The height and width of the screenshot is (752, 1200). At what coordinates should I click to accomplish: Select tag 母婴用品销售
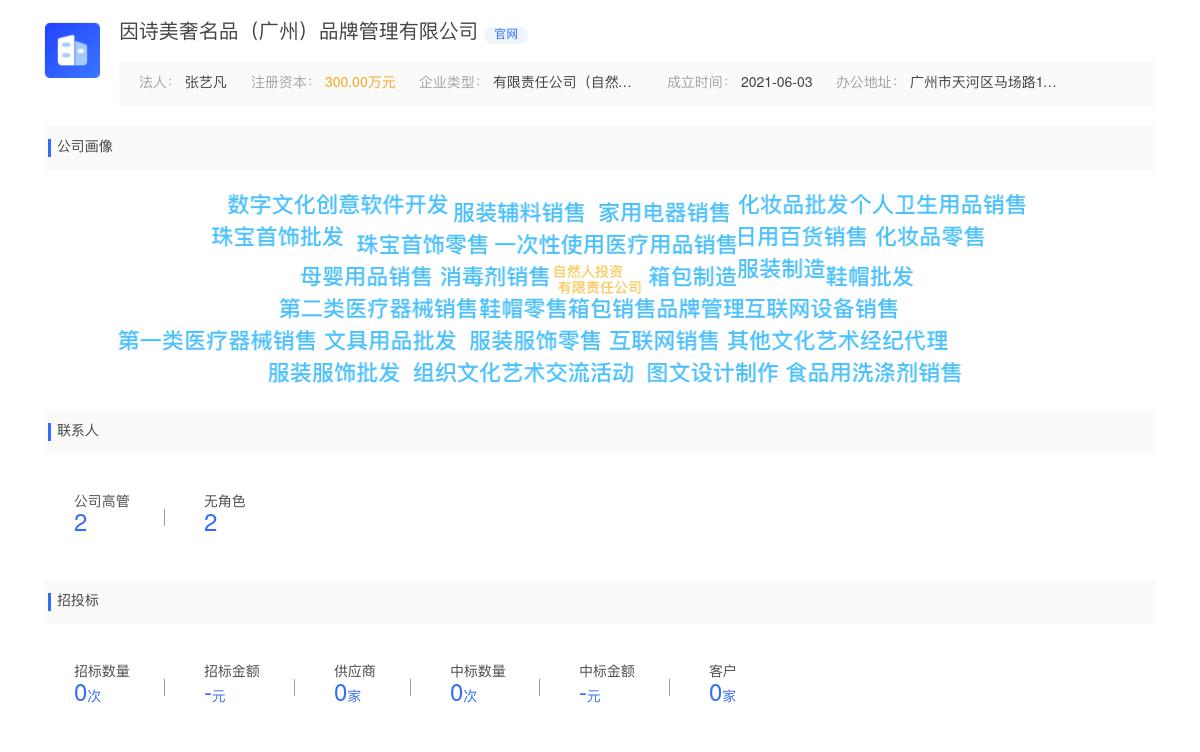(x=366, y=277)
